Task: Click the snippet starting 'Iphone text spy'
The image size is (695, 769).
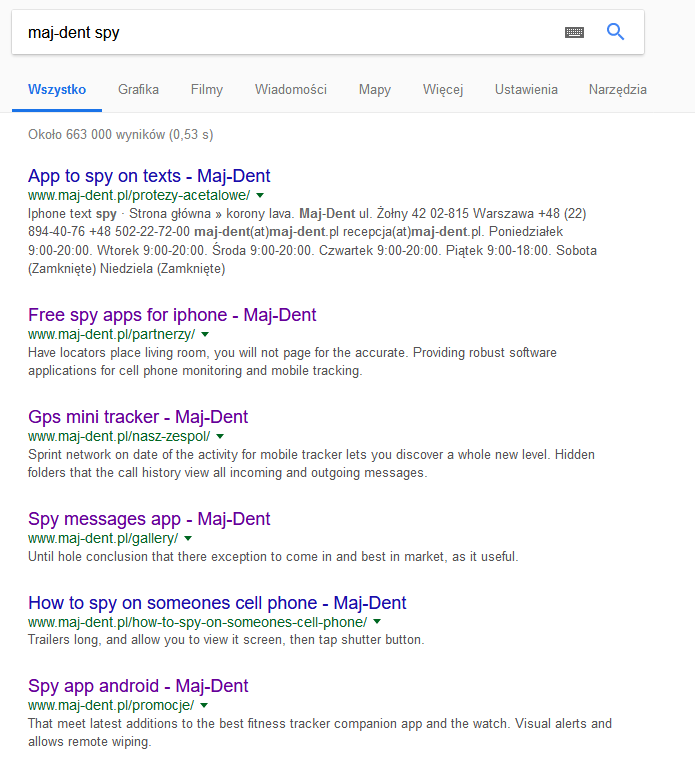Action: tap(312, 241)
